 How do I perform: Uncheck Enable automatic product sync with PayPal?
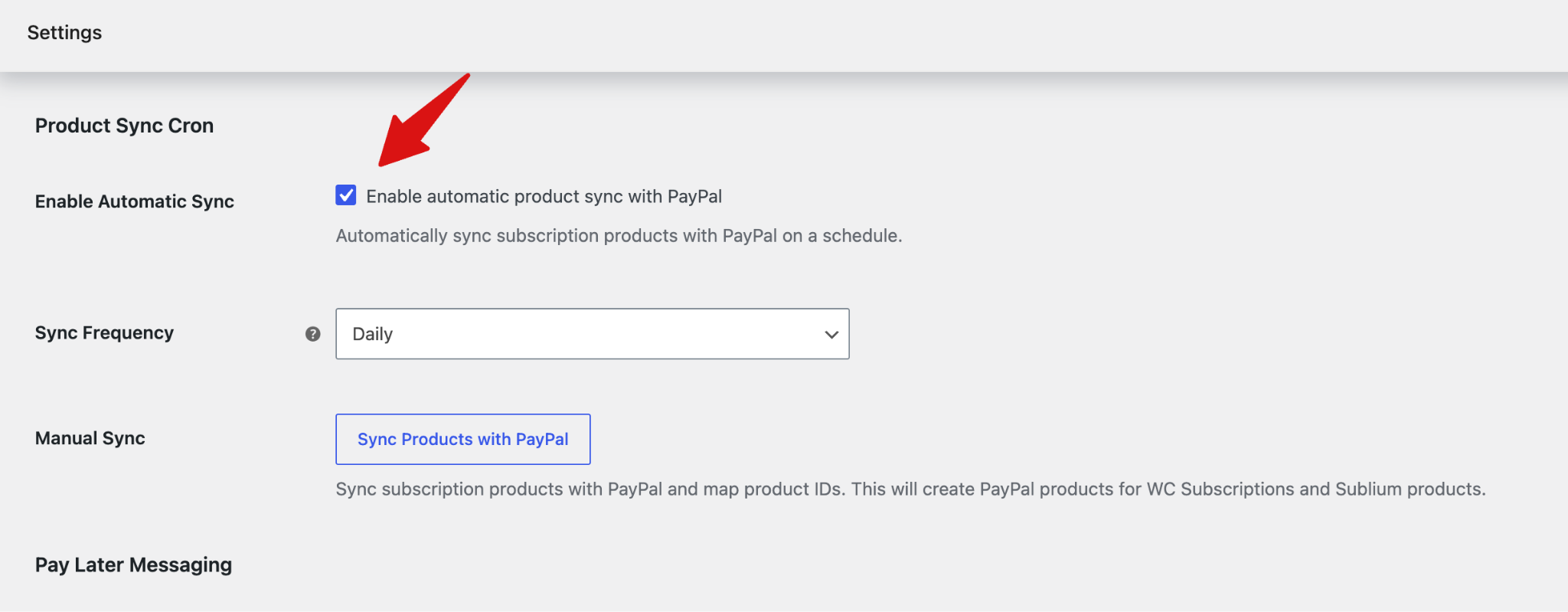click(345, 195)
